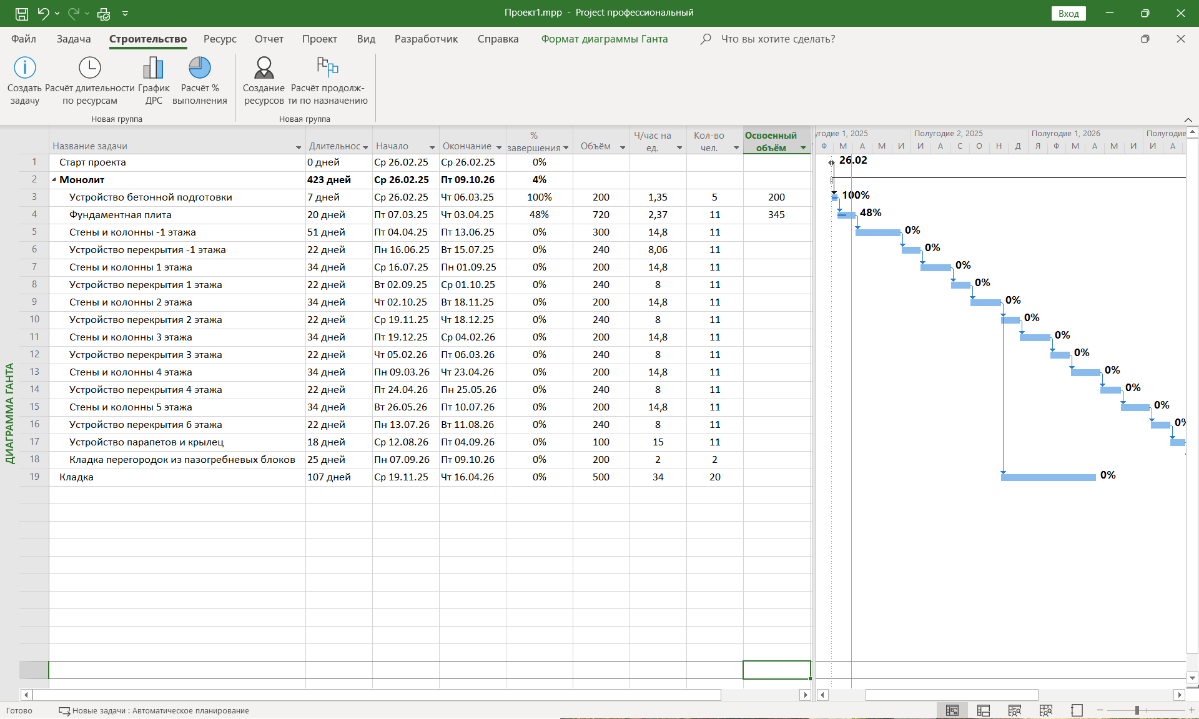Image resolution: width=1199 pixels, height=719 pixels.
Task: Open the Освоенный объём column dropdown
Action: click(x=802, y=148)
